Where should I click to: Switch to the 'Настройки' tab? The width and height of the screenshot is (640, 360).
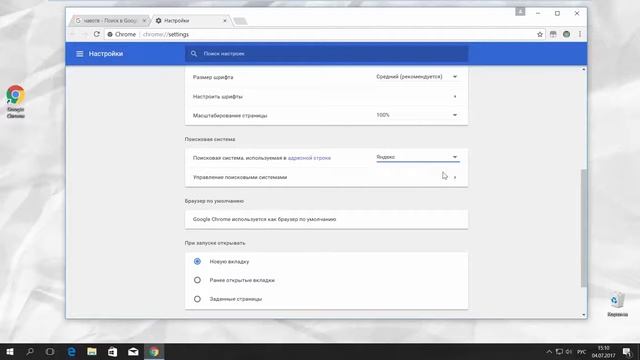pos(190,20)
